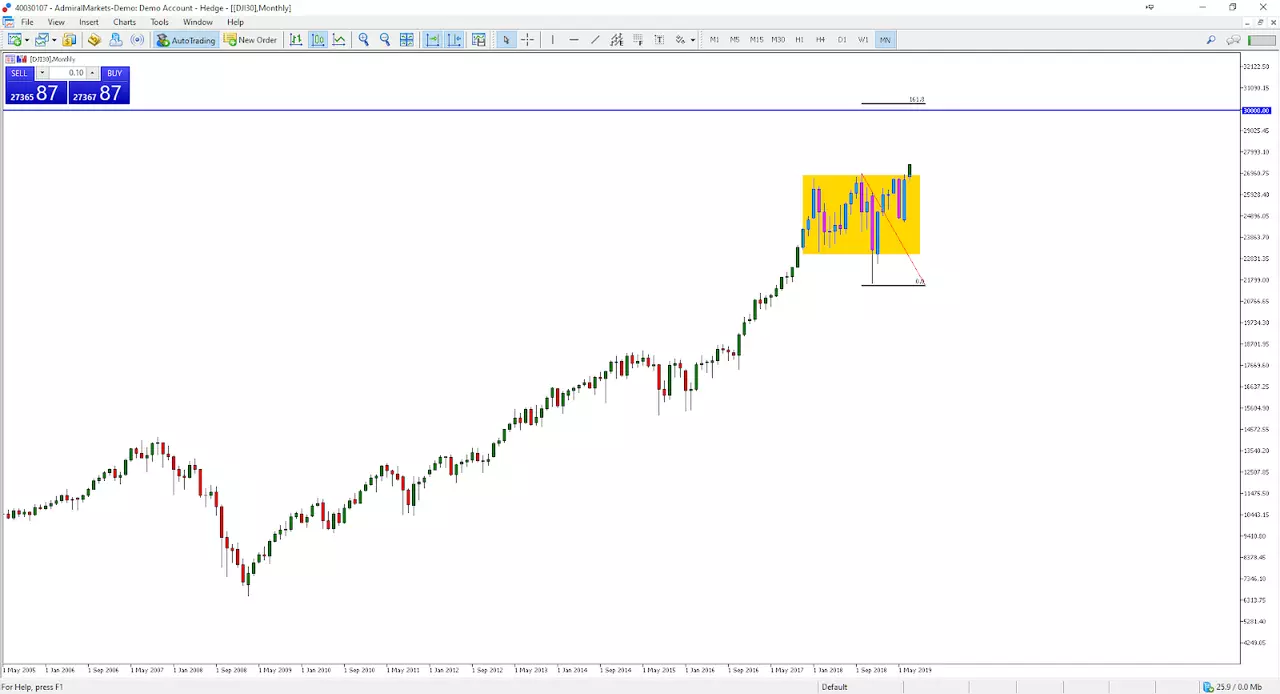Open the chat speech-bubble icon top right
This screenshot has height=694, width=1280.
click(1234, 40)
